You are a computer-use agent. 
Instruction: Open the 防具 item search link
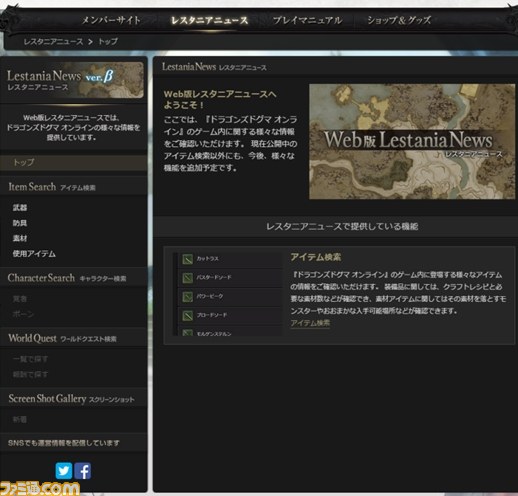(x=20, y=223)
